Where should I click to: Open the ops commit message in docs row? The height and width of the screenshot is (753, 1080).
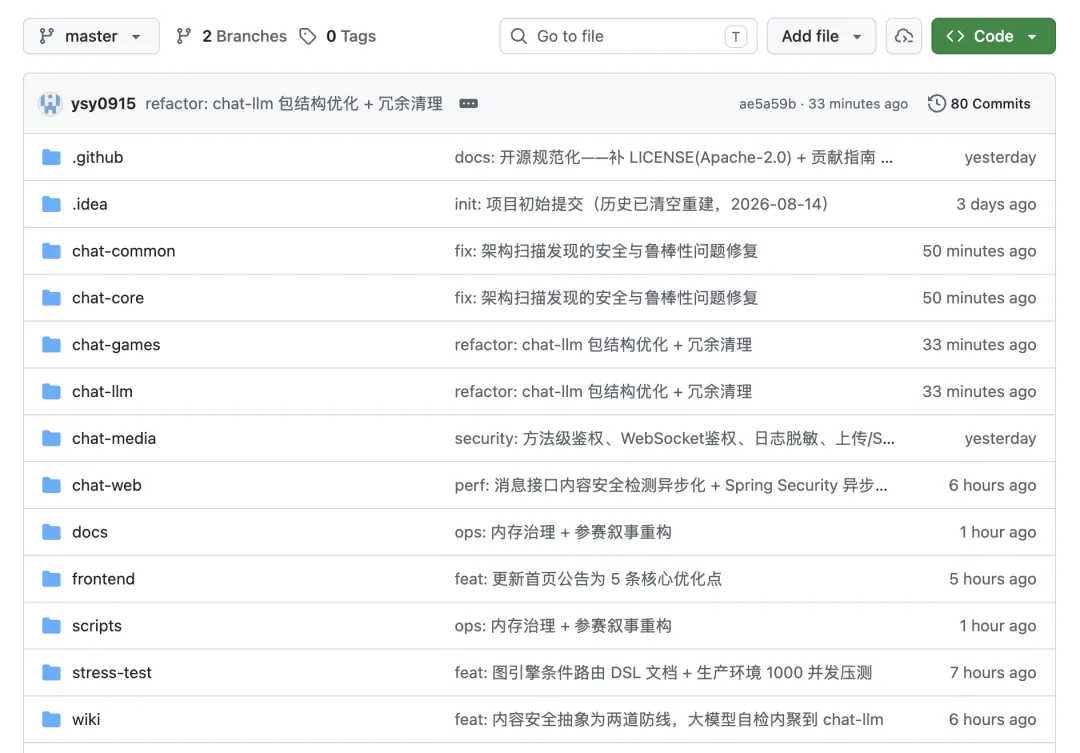pyautogui.click(x=563, y=532)
